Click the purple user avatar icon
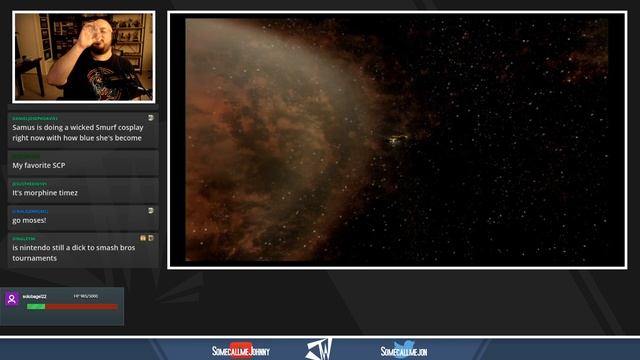The height and width of the screenshot is (360, 640). (x=12, y=299)
